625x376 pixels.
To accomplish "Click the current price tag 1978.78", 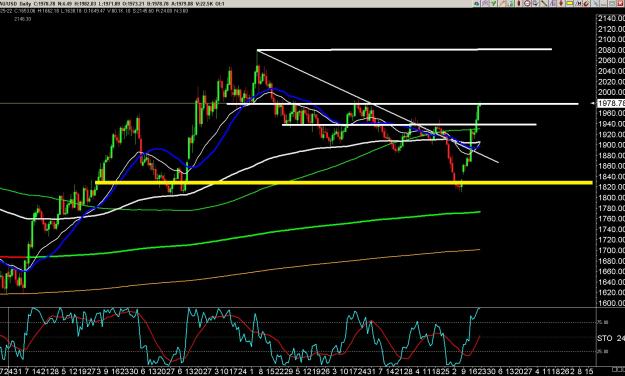I will pos(611,103).
